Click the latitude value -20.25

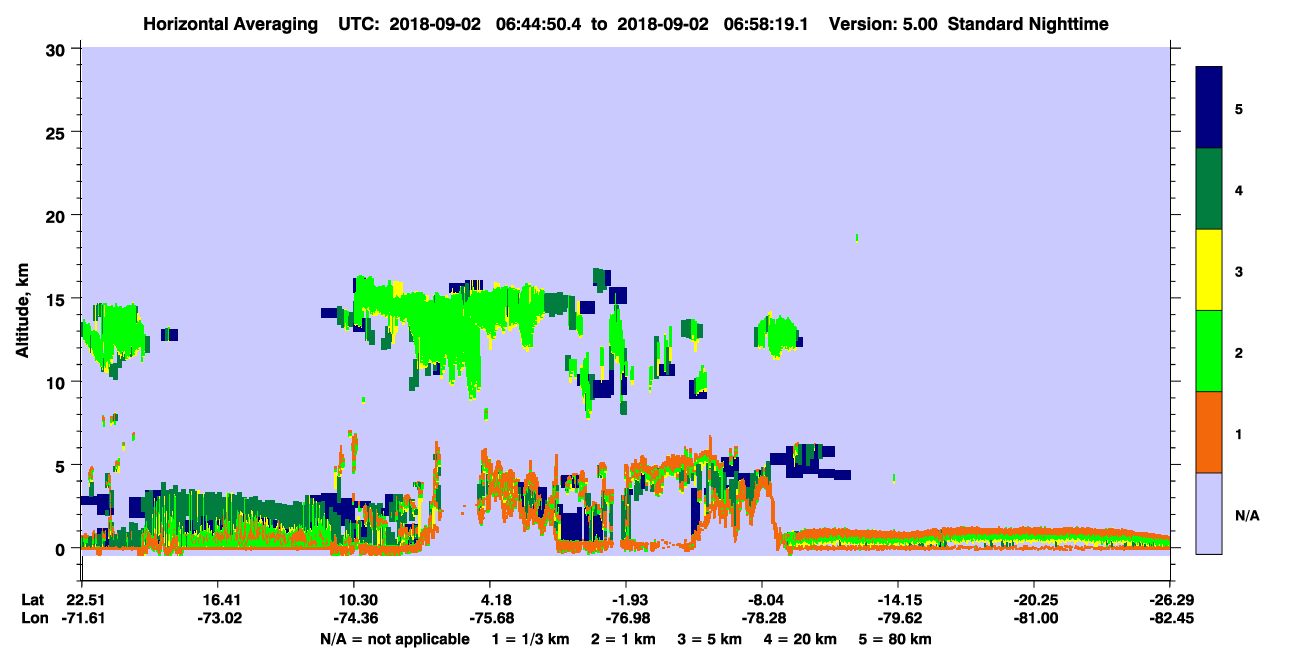[x=1034, y=600]
